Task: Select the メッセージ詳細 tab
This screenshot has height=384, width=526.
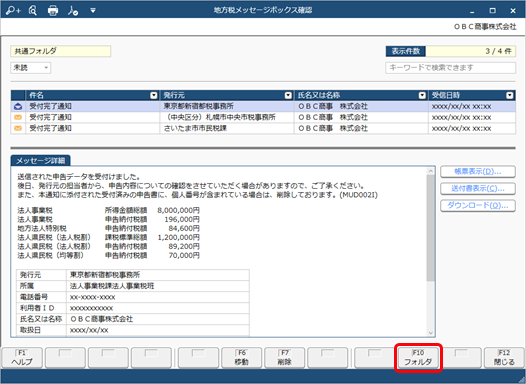Action: pos(41,161)
